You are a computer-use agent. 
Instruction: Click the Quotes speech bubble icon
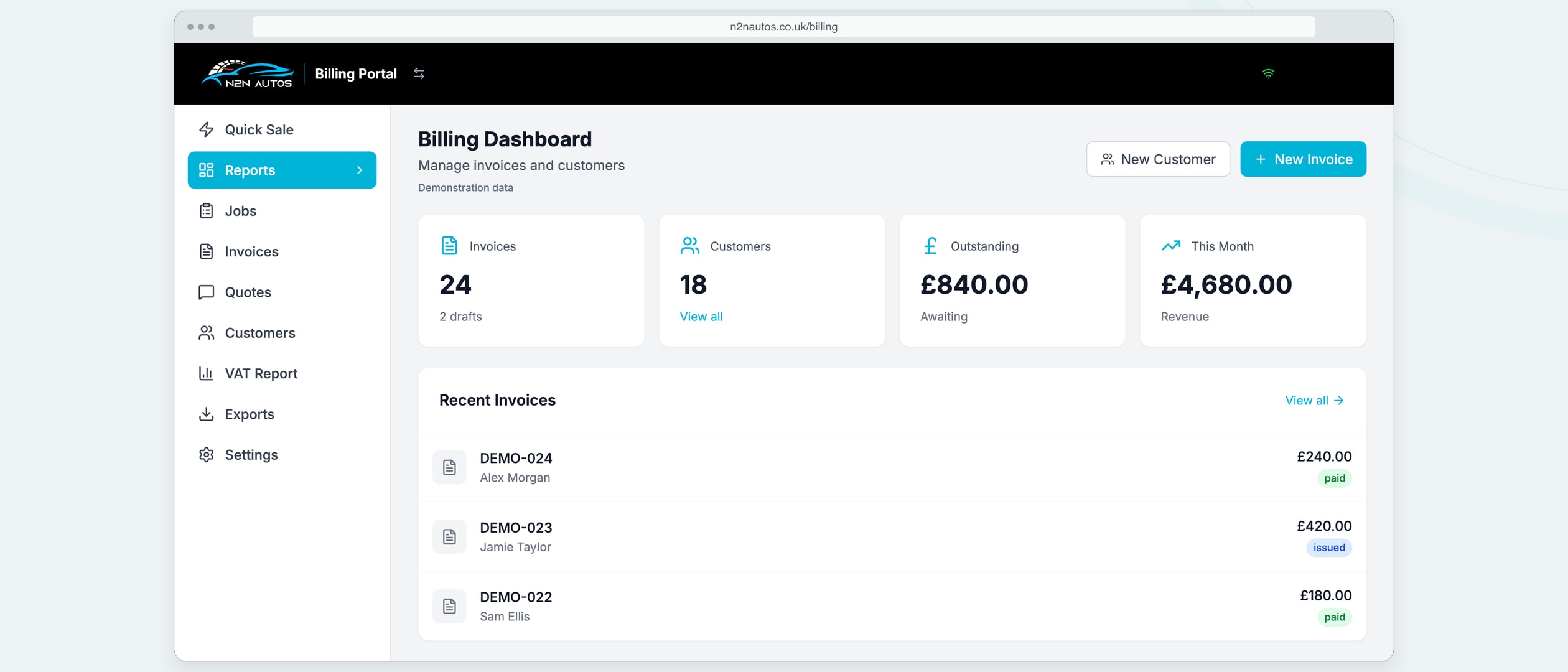click(206, 292)
